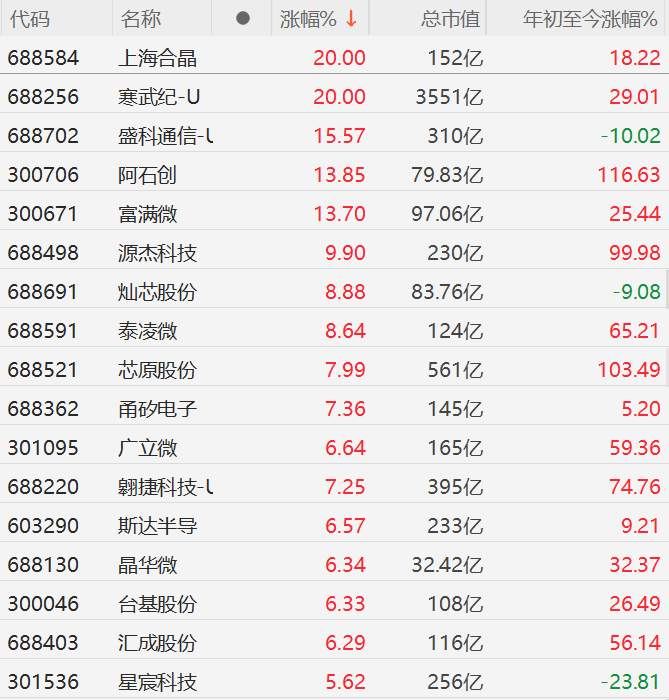Select the 盛科通信 stock name

[165, 136]
